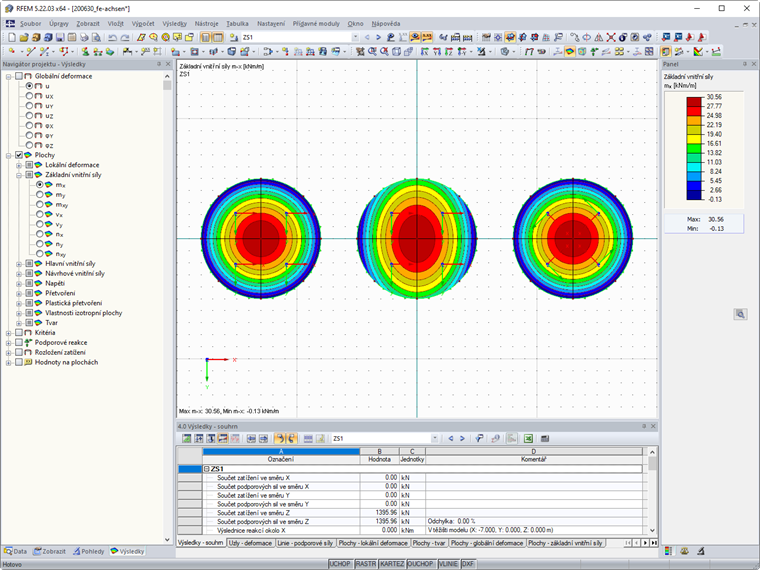This screenshot has height=570, width=760.
Task: Switch to the Data navigator tab
Action: (16, 551)
